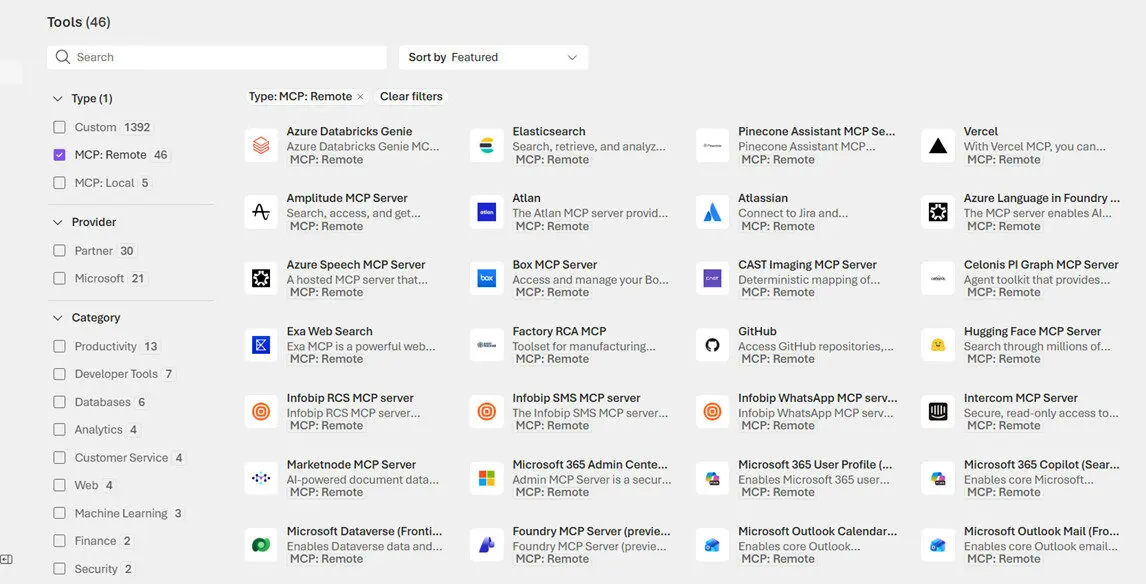
Task: Select the Foundry MCP Server icon
Action: 487,545
